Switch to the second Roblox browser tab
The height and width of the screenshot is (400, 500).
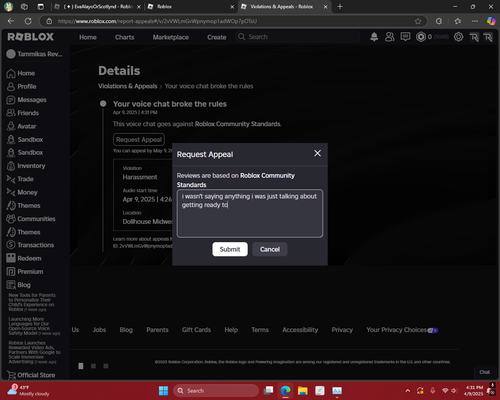(191, 7)
